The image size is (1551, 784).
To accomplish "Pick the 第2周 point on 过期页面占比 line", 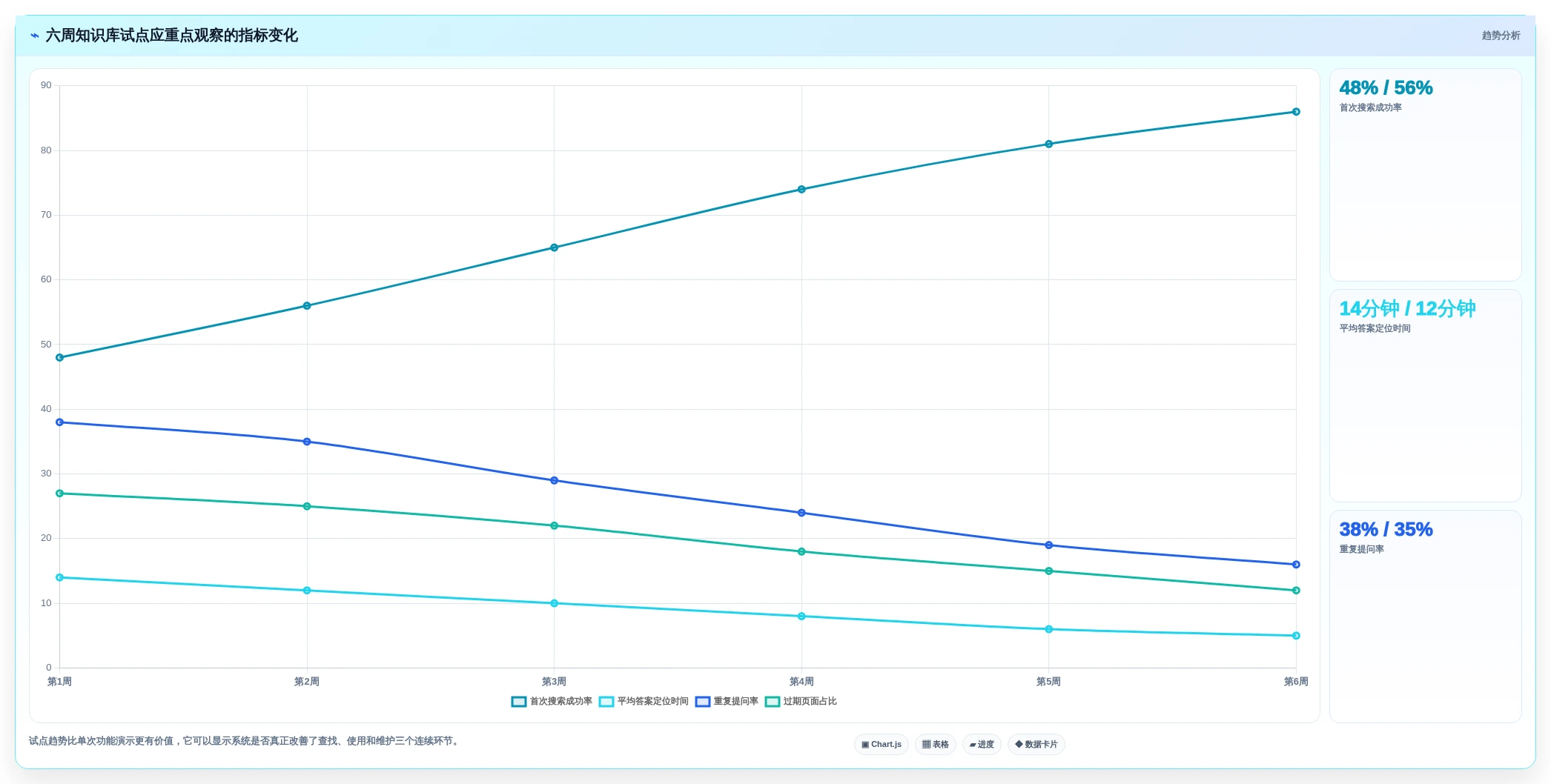I will point(307,506).
